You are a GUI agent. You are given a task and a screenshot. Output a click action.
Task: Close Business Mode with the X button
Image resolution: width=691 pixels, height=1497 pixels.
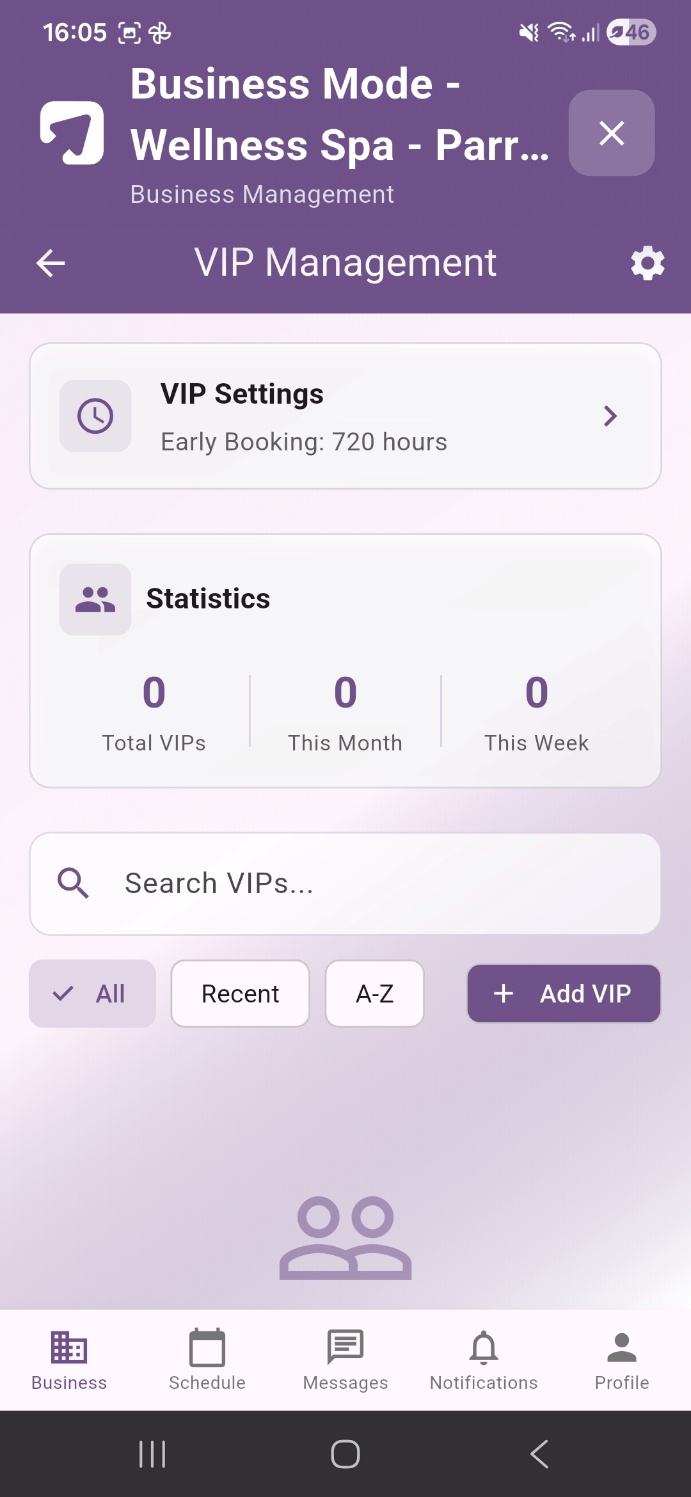click(611, 133)
